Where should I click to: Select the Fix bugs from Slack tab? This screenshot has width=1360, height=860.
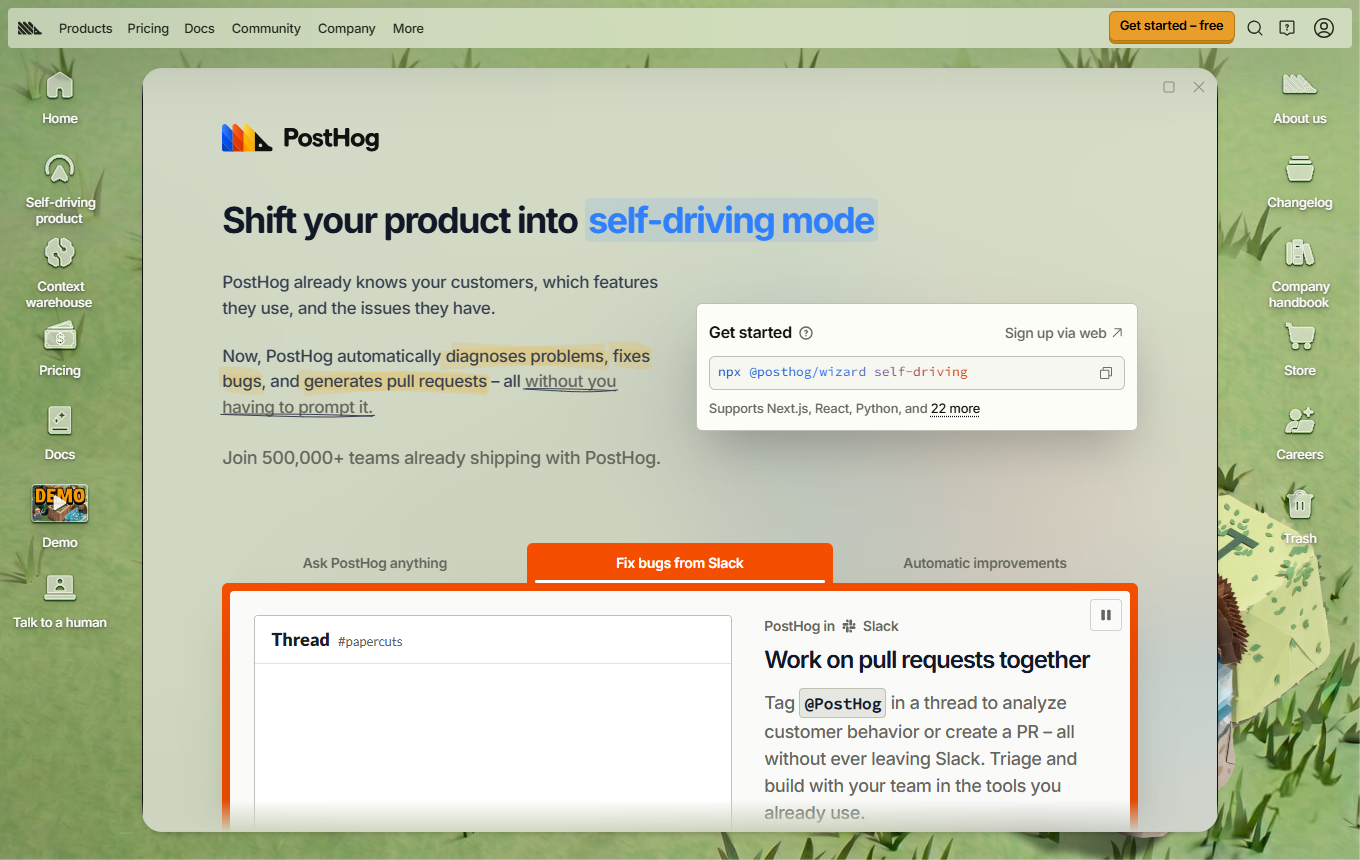(x=680, y=563)
